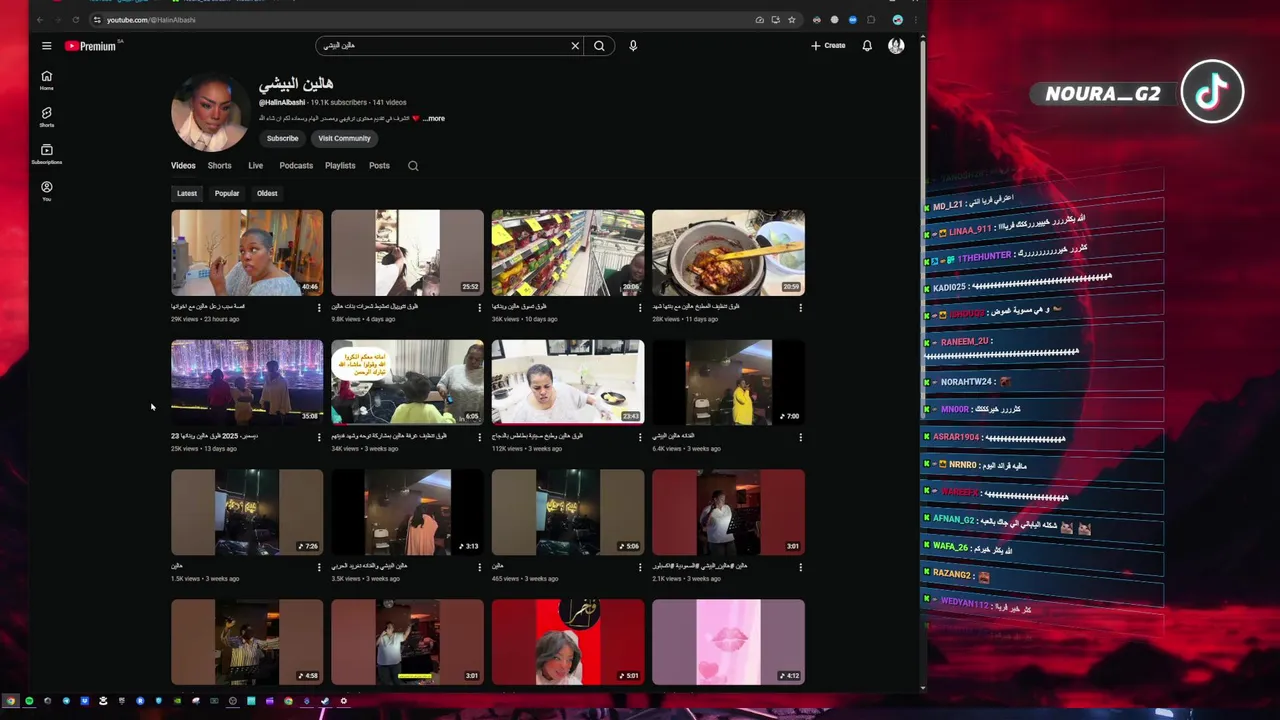This screenshot has width=1280, height=720.
Task: Open Chrome from the taskbar
Action: point(11,701)
